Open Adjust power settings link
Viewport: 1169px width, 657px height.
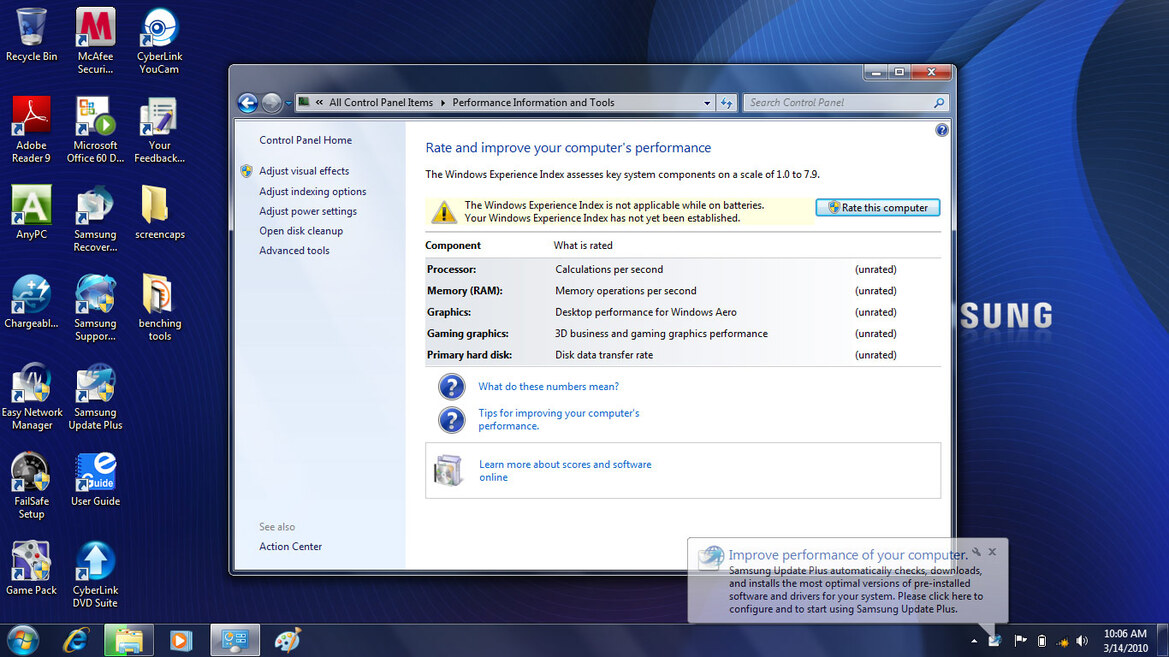click(x=308, y=212)
